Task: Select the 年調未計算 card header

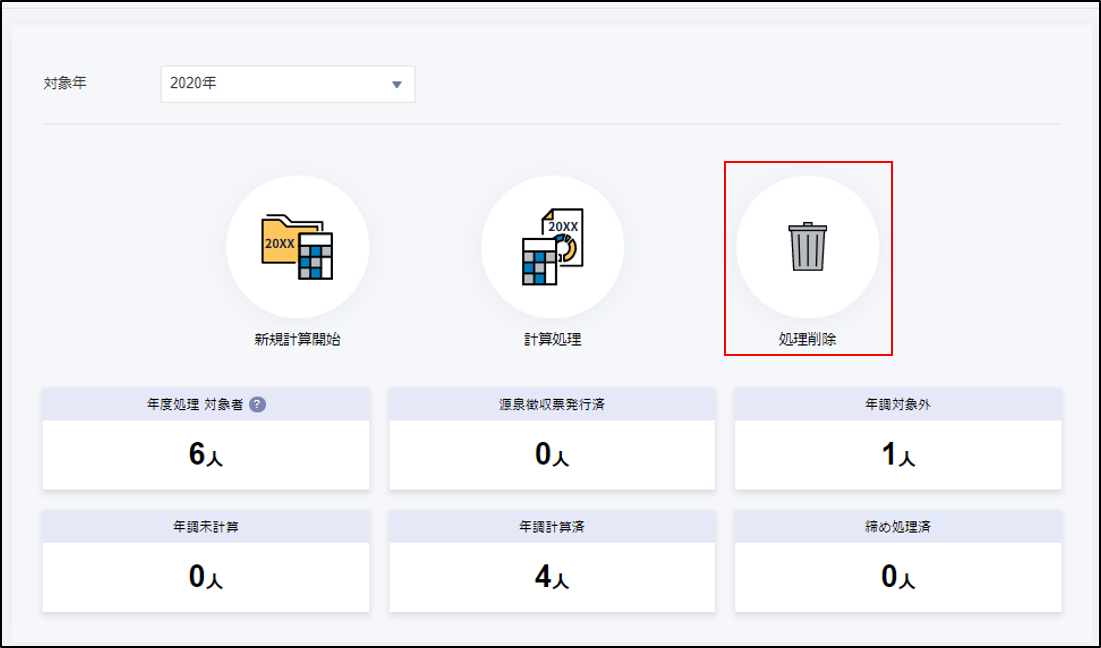Action: pyautogui.click(x=205, y=527)
